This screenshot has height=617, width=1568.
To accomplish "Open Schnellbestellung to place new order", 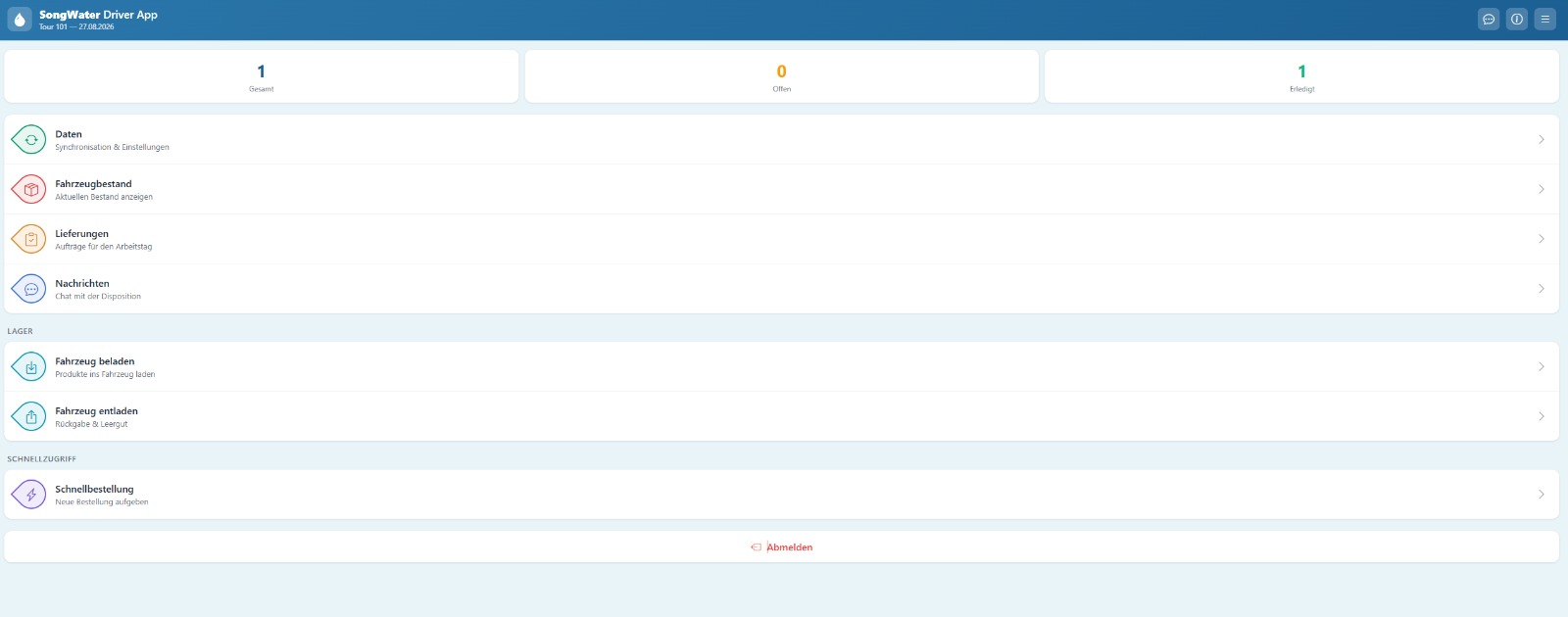I will tap(781, 495).
